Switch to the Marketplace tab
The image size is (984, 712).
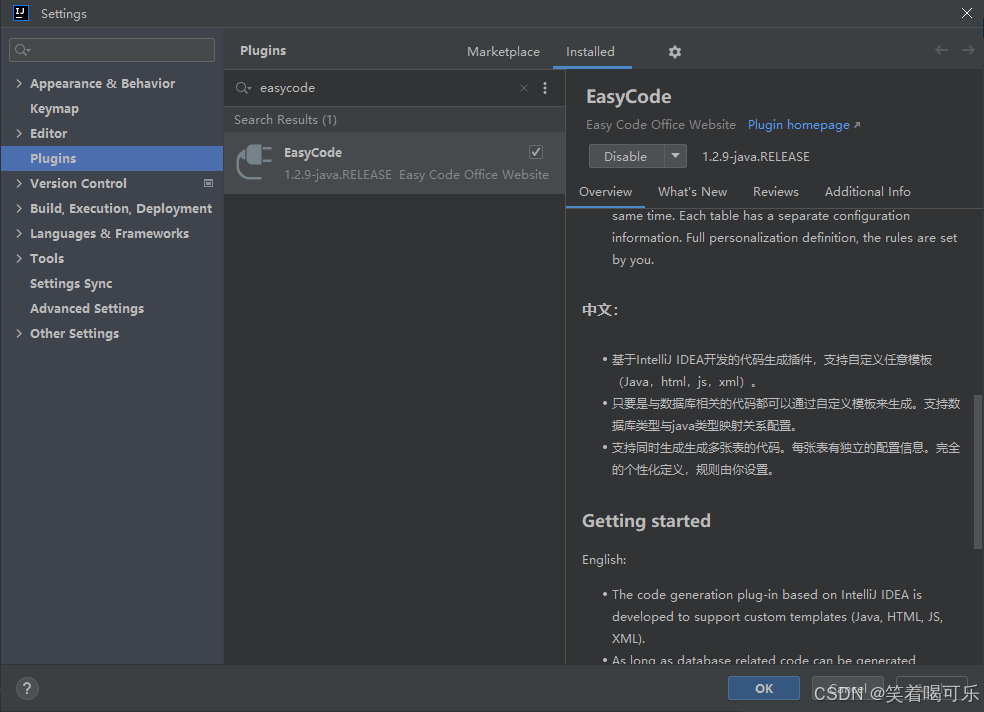503,52
